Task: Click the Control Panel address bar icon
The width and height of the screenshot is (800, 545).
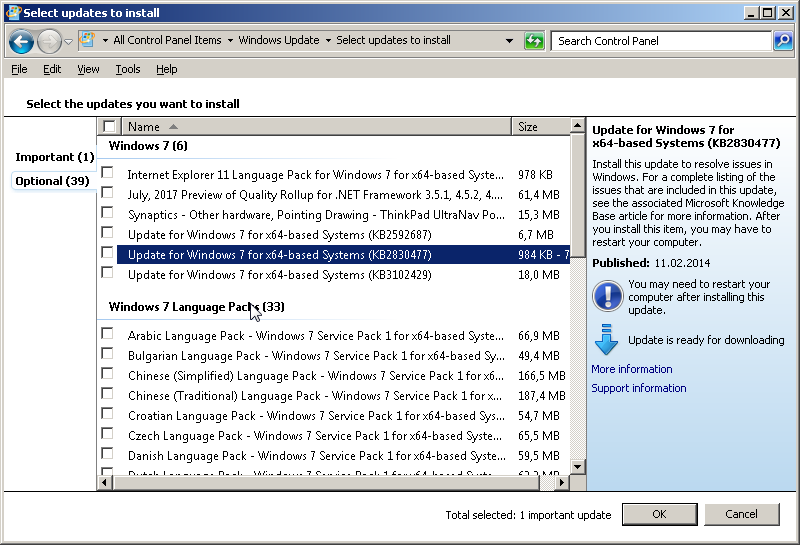Action: click(x=88, y=40)
